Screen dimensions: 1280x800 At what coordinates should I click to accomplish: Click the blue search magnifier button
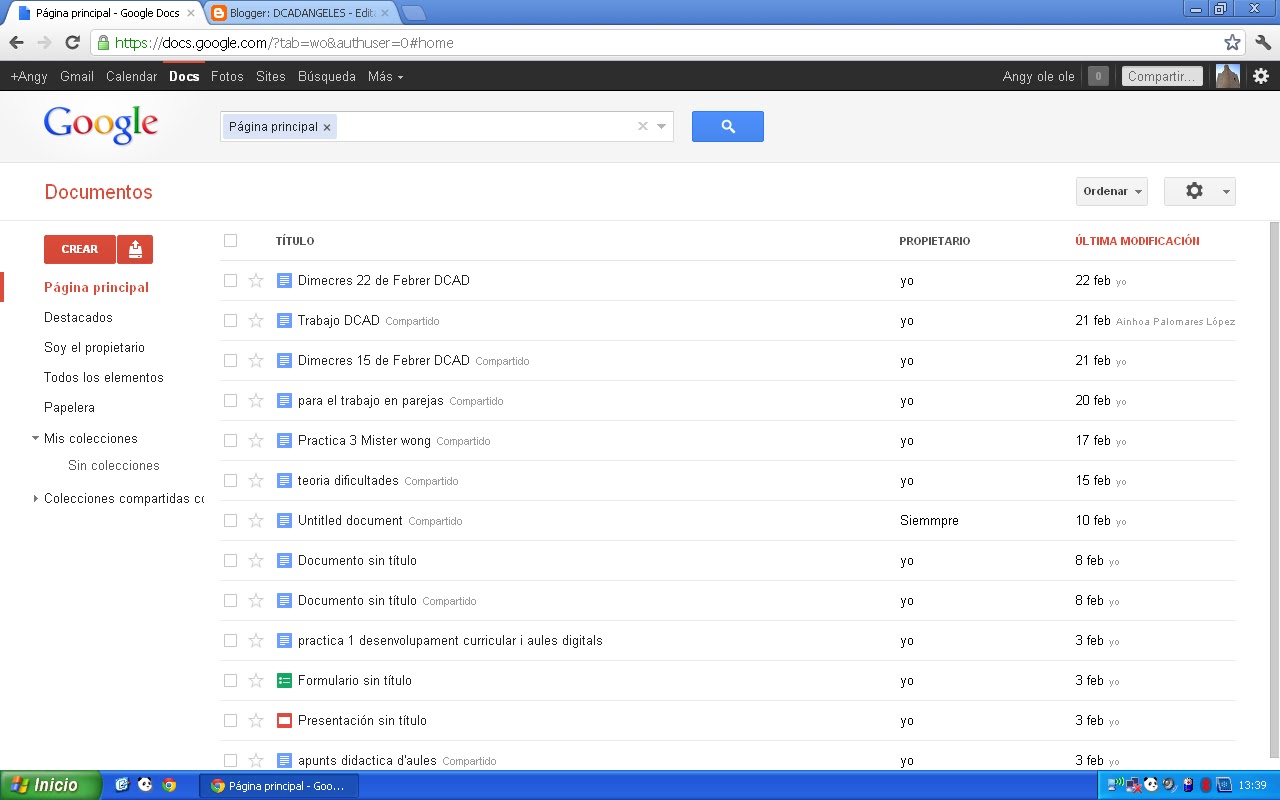coord(728,126)
